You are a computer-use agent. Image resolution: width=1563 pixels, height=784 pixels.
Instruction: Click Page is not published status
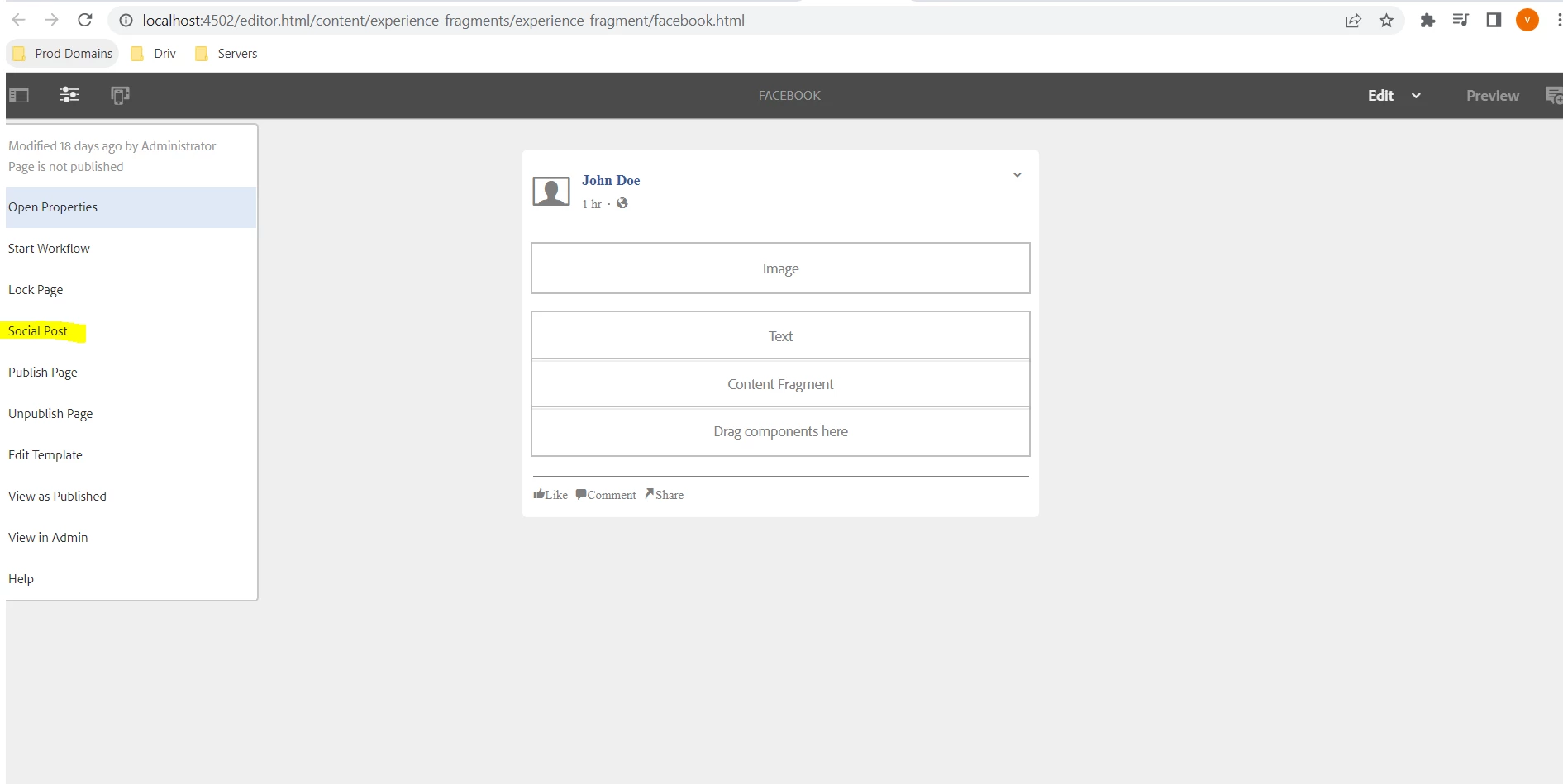(66, 167)
